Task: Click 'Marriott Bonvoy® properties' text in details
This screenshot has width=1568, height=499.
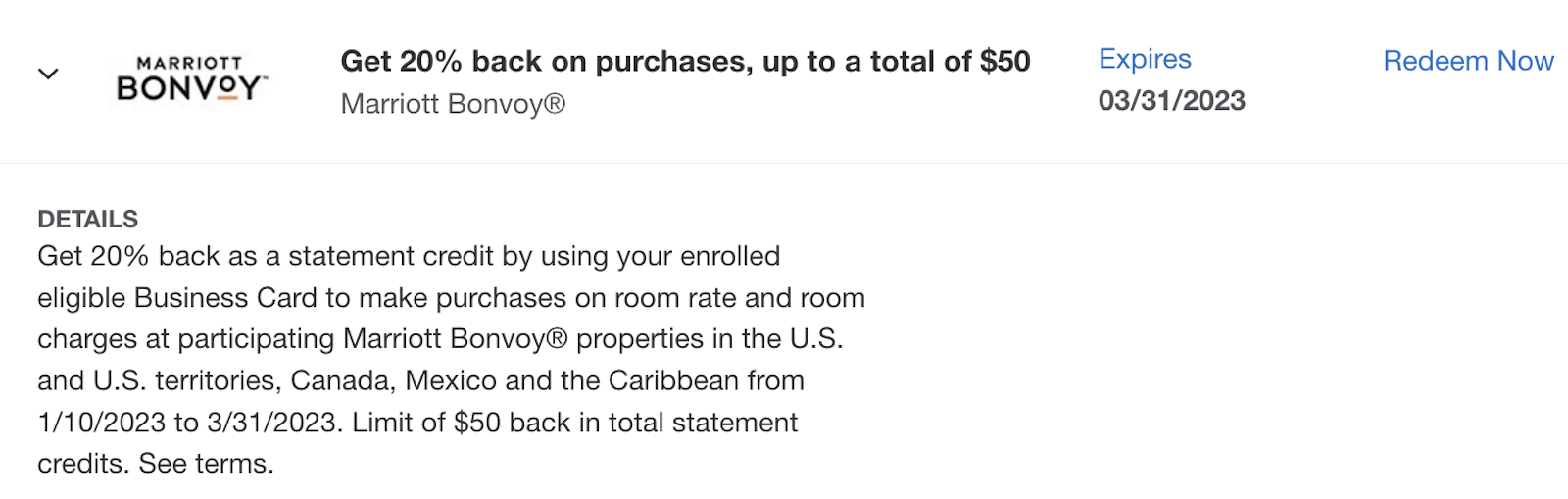Action: tap(523, 339)
